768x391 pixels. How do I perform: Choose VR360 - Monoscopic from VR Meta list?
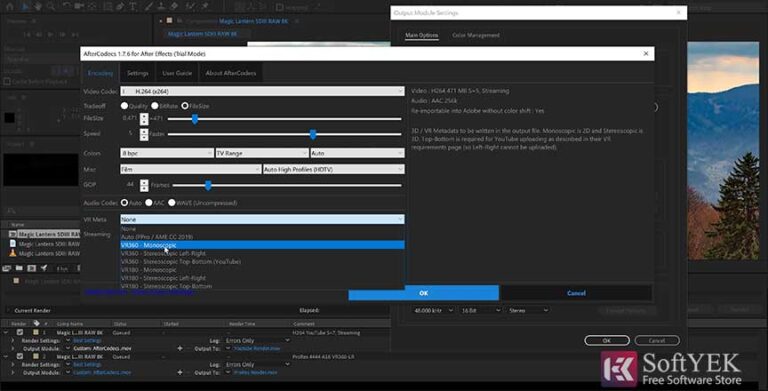tap(262, 245)
